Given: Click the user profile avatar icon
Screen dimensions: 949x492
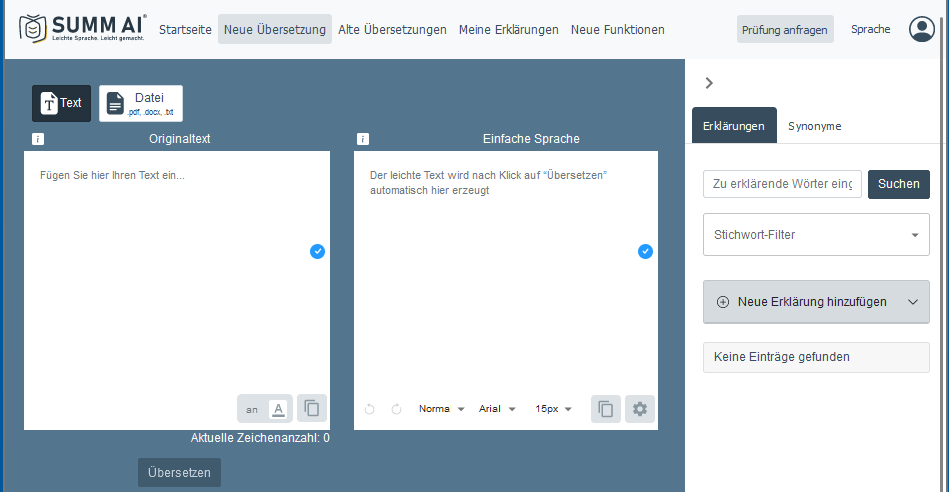Looking at the screenshot, I should click(x=921, y=30).
